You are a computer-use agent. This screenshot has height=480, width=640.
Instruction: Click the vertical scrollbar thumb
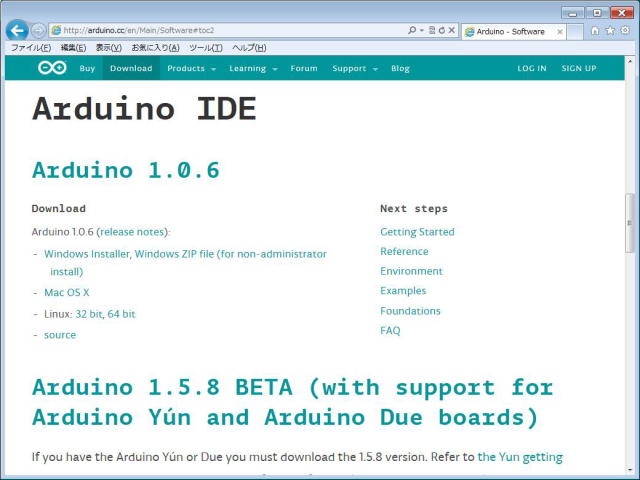coord(630,224)
